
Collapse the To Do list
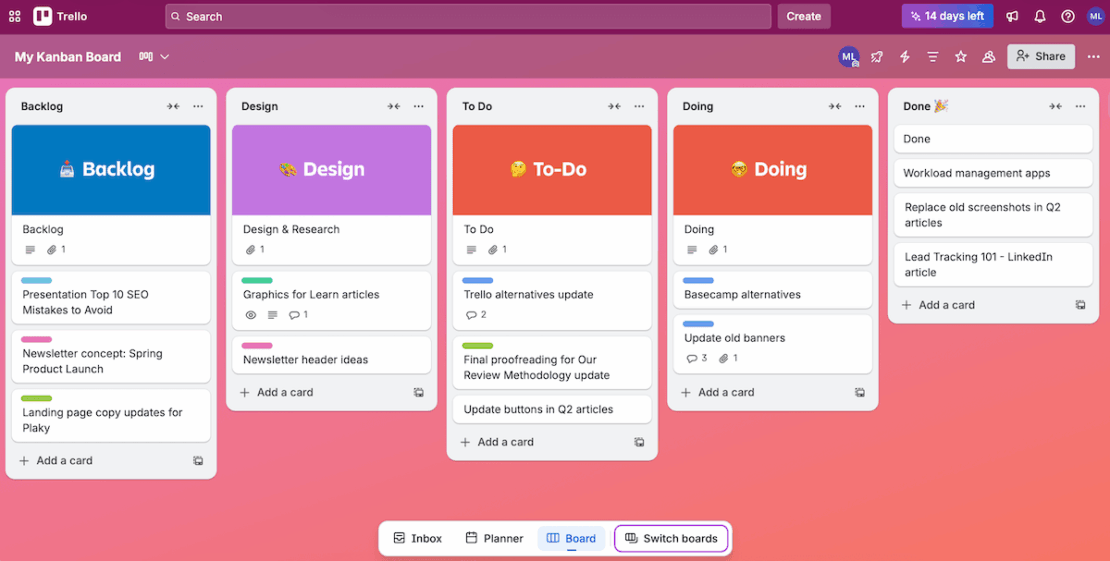coord(614,106)
